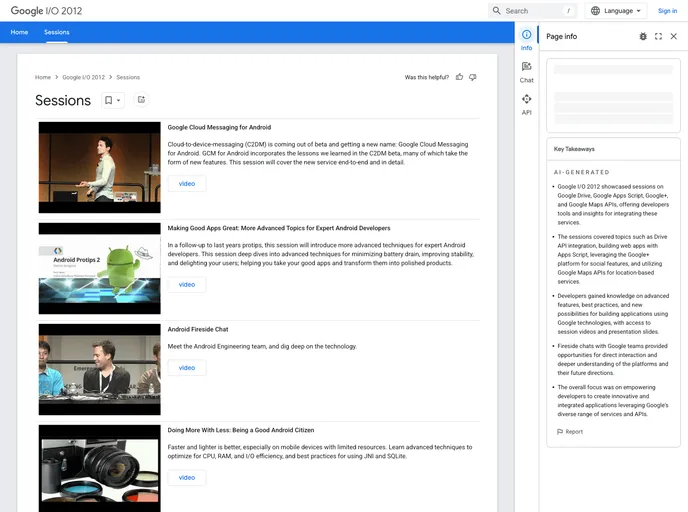Click the bug report icon in Page info
The width and height of the screenshot is (688, 512).
click(x=643, y=36)
